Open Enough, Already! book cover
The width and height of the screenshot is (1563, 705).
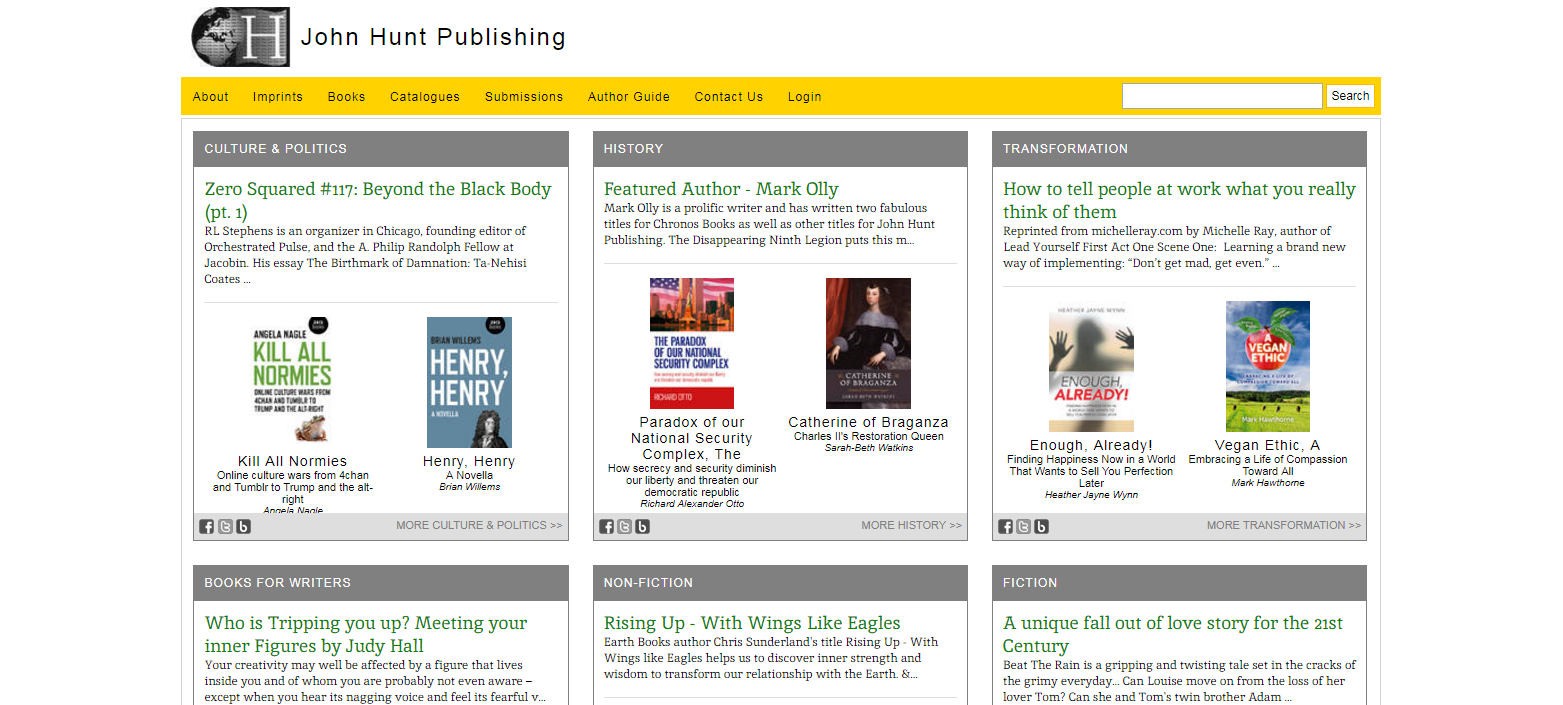1091,366
